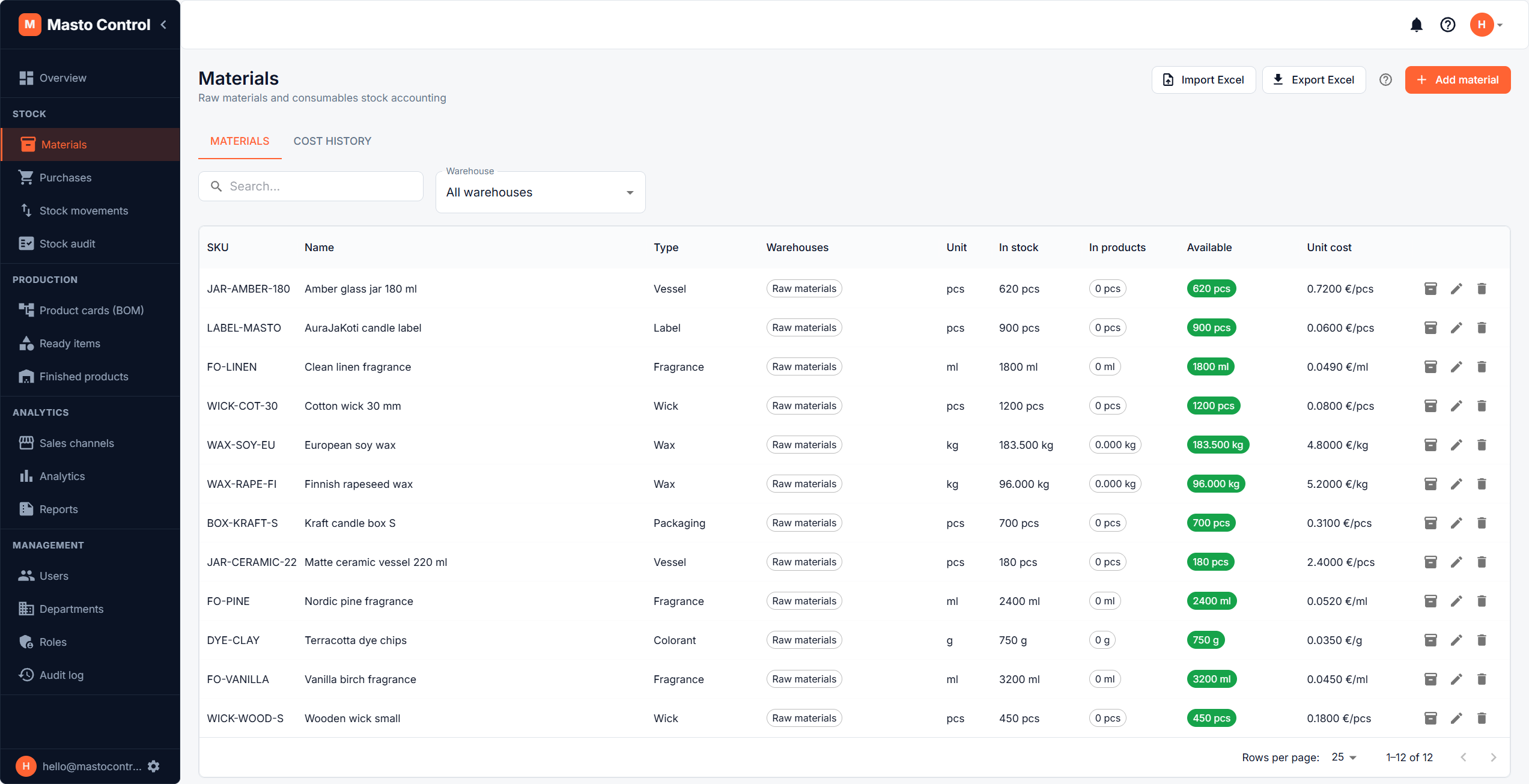Click hello@mastocontr... account label

pos(92,767)
